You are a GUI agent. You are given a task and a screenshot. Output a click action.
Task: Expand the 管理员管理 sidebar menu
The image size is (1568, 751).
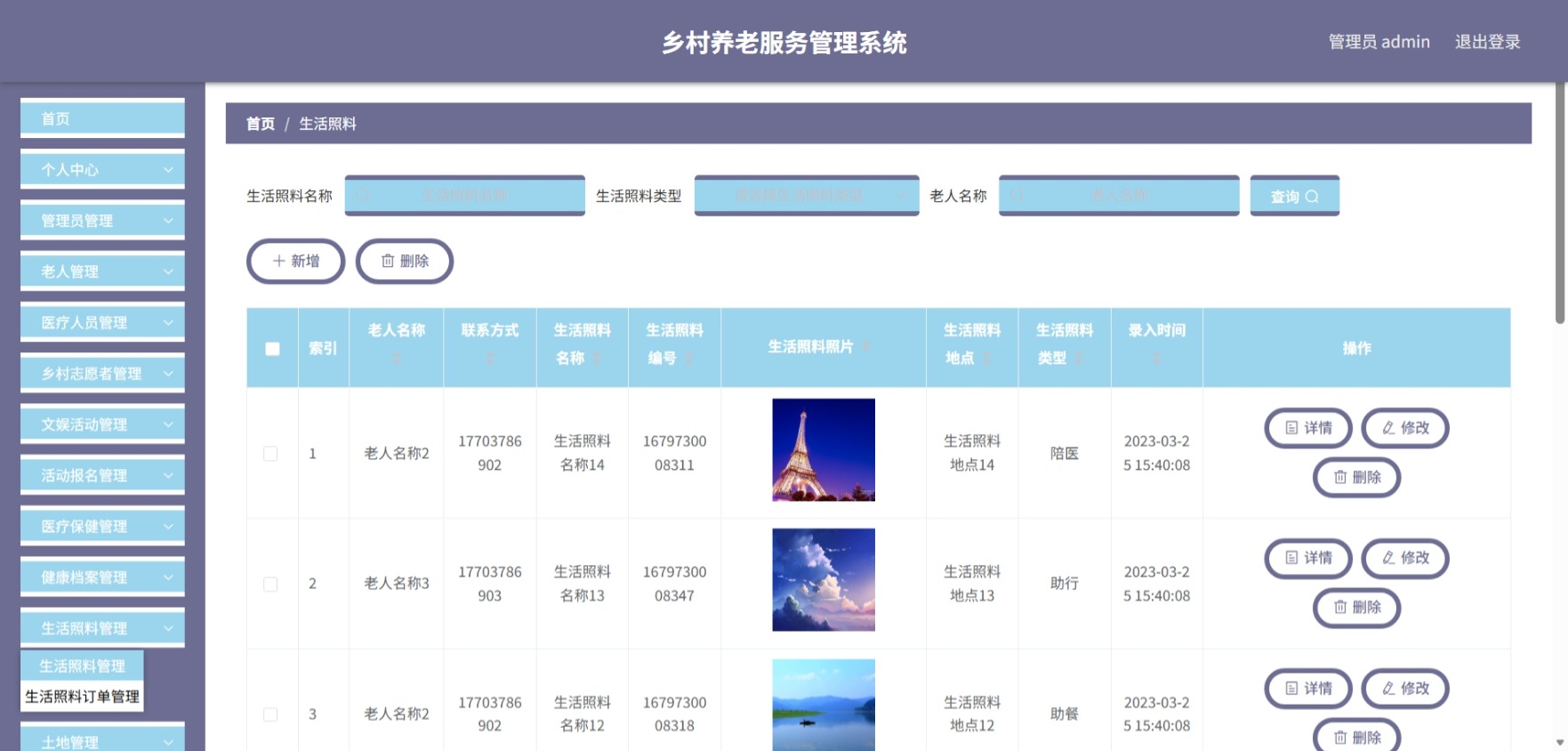[x=102, y=220]
